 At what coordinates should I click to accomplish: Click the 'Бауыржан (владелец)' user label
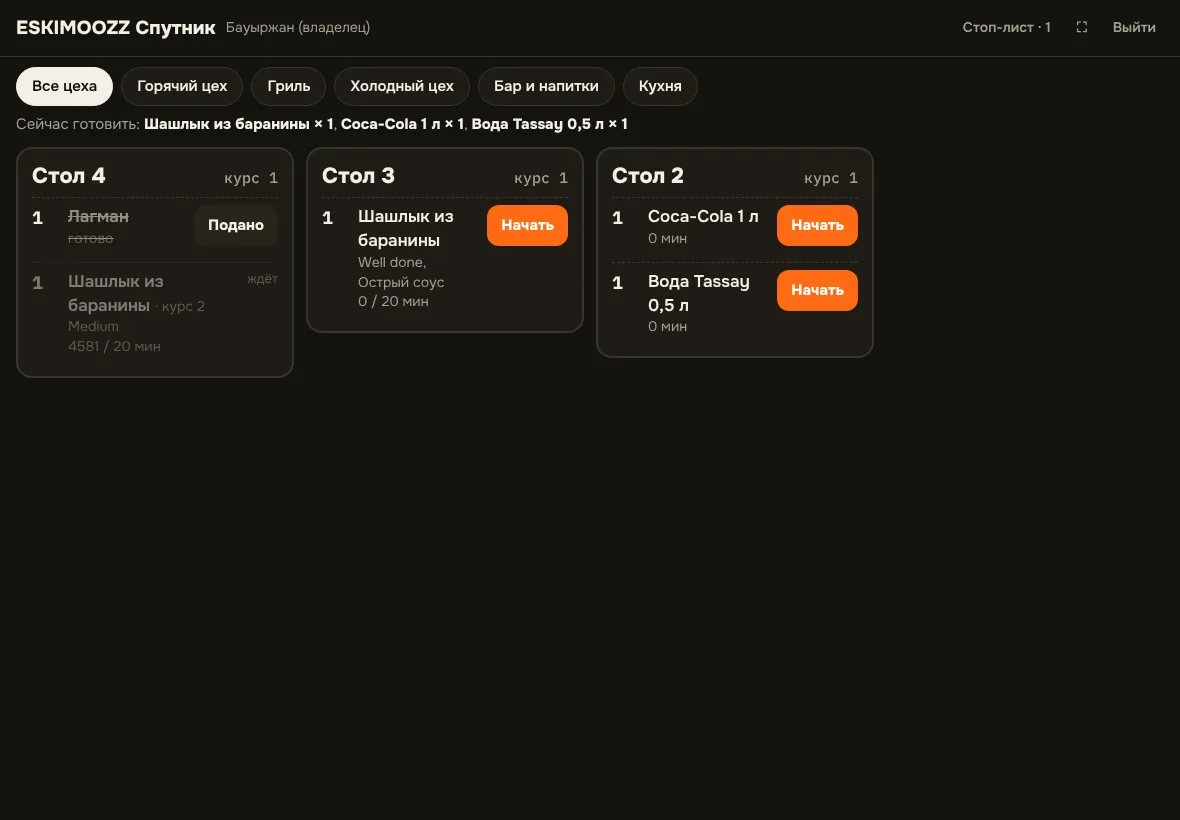298,28
